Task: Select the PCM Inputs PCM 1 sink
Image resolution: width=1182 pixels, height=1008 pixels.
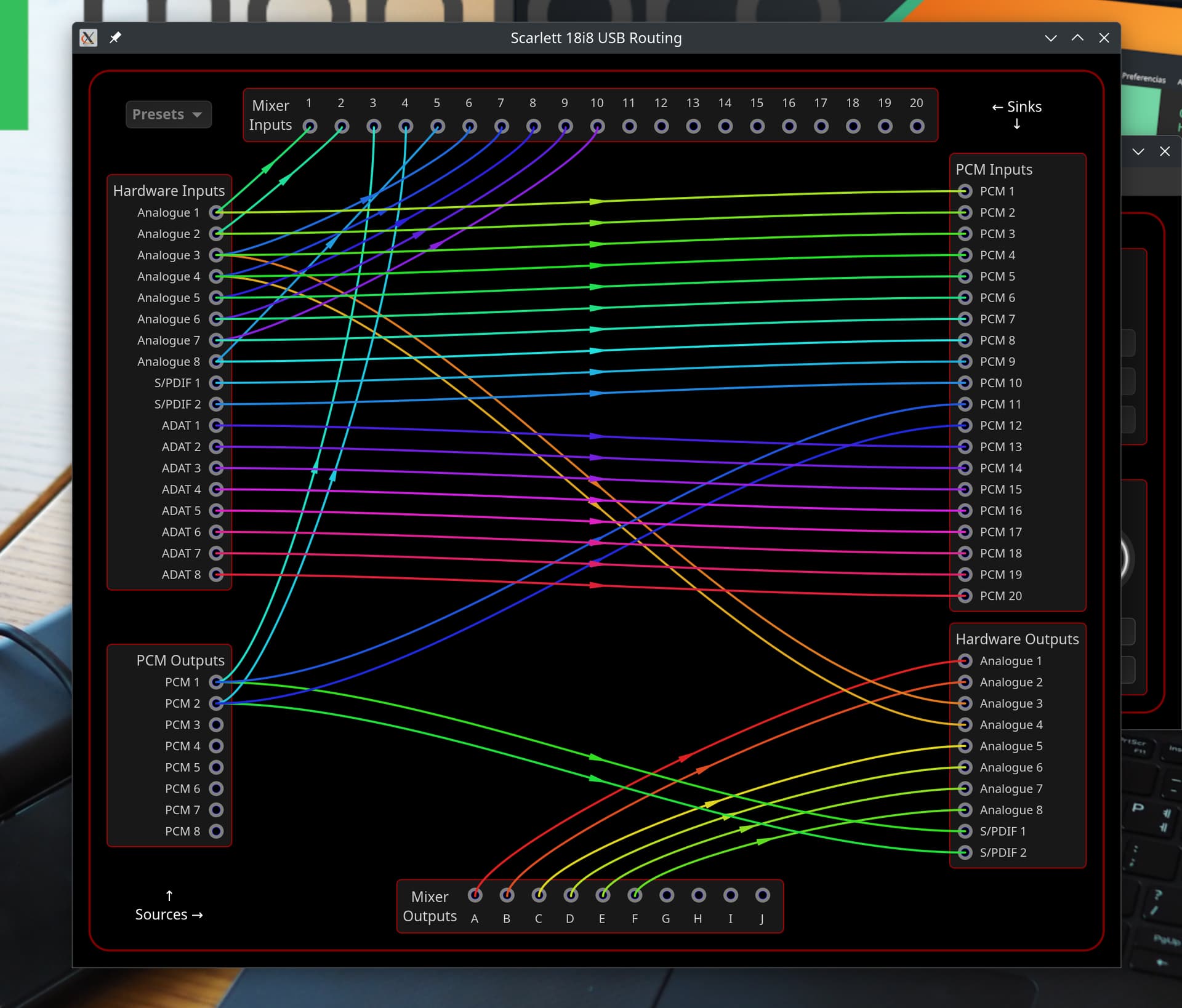Action: tap(965, 191)
